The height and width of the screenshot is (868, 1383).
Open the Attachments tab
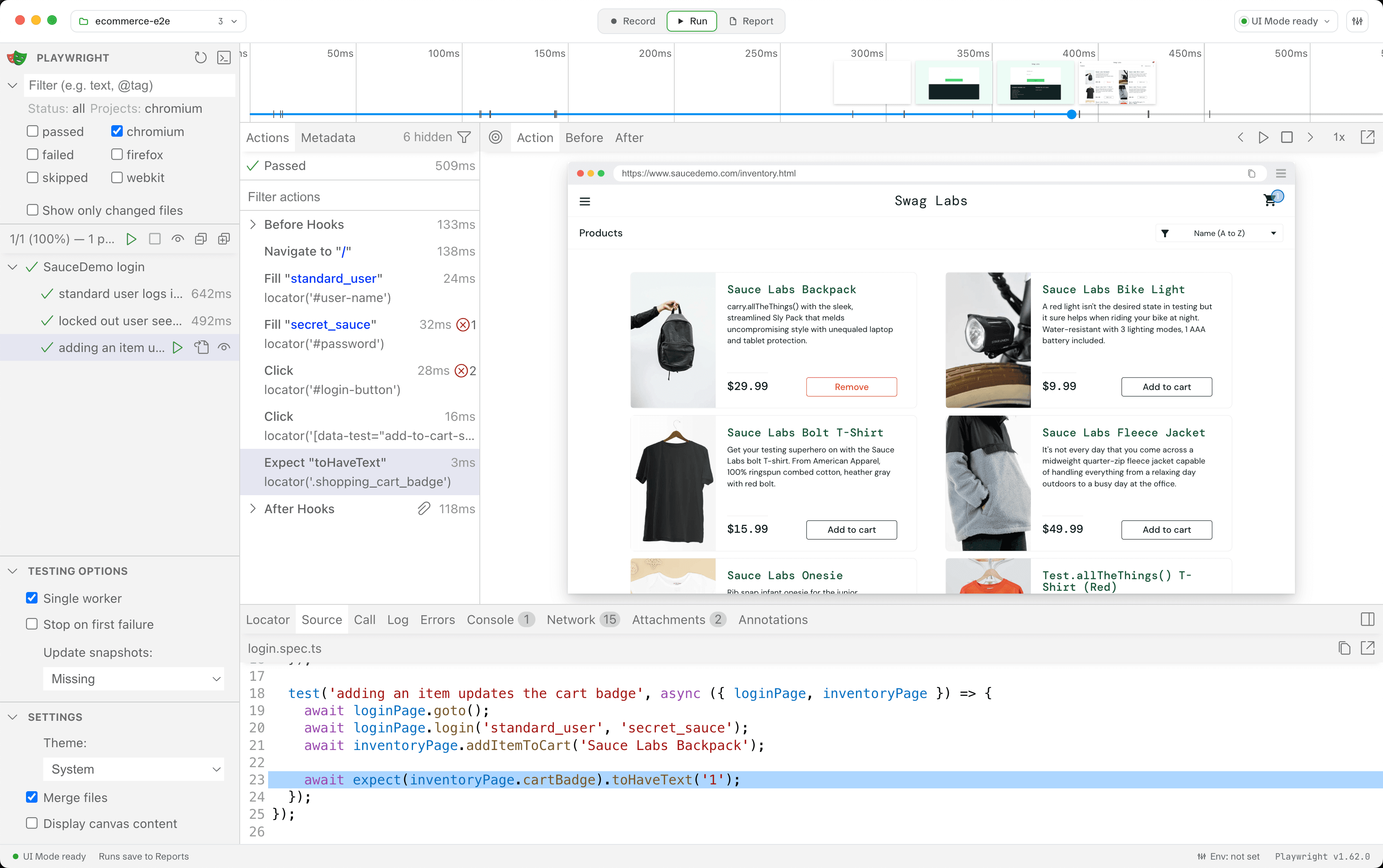pos(679,620)
